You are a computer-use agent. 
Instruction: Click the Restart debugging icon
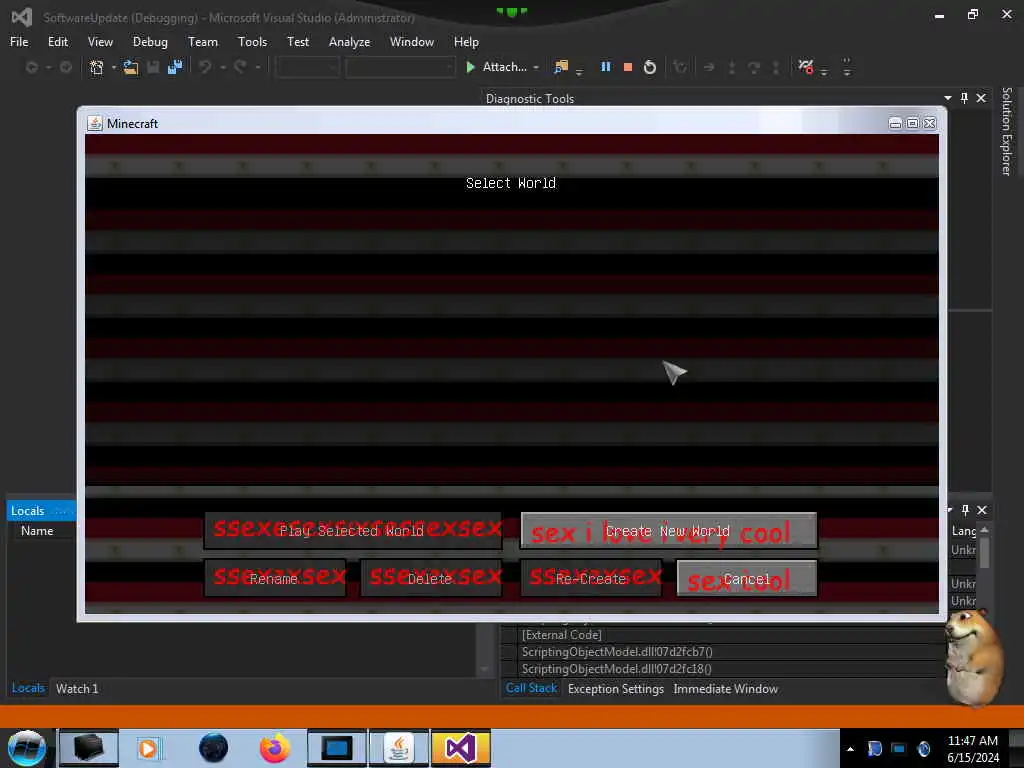tap(650, 67)
